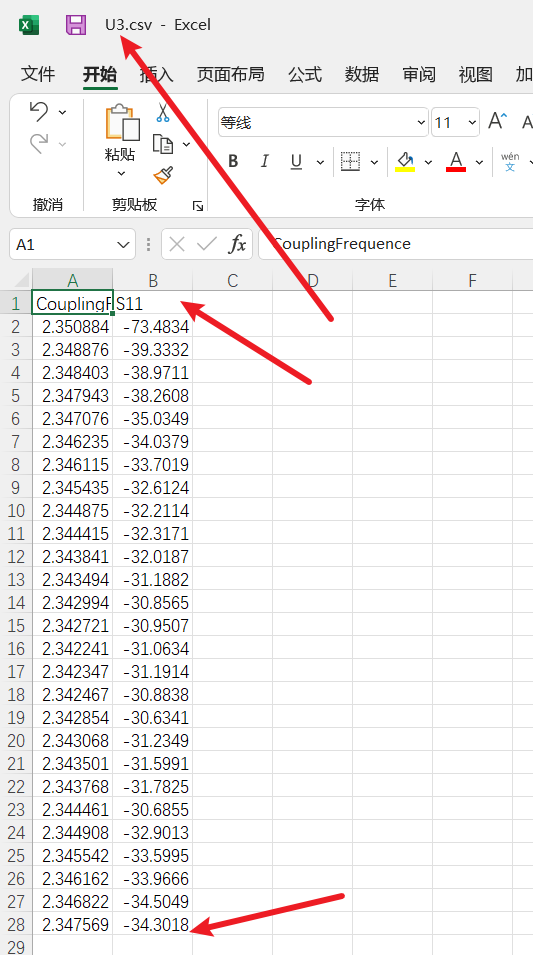Viewport: 533px width, 955px height.
Task: Click the redo arrow icon
Action: click(x=39, y=144)
